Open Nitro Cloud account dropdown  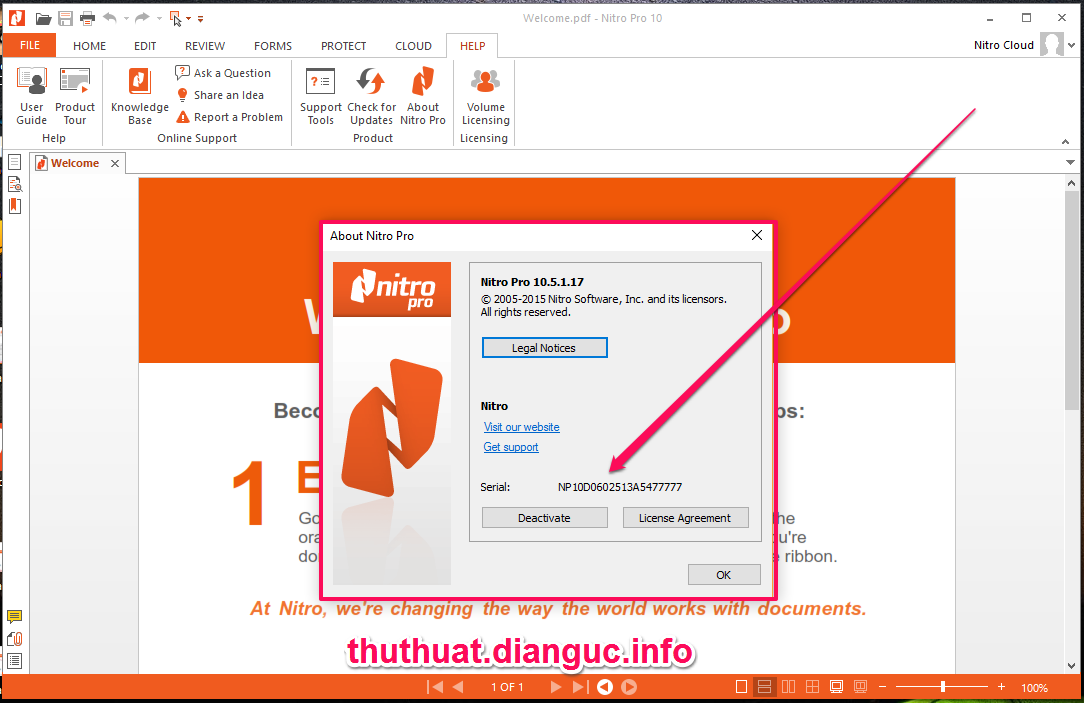pos(1072,46)
